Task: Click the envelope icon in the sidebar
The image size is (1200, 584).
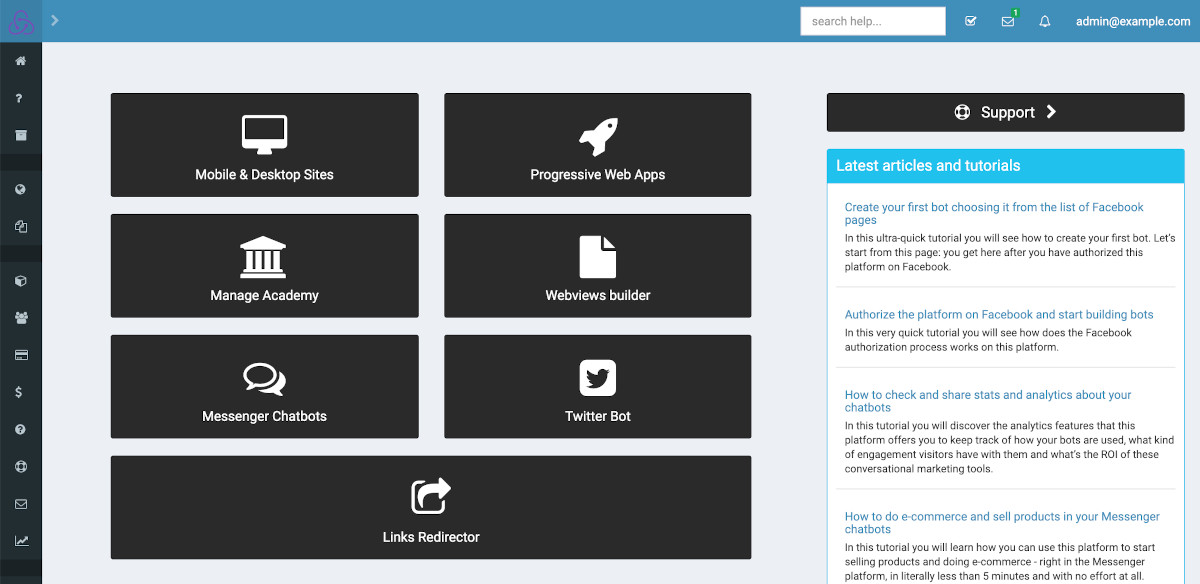Action: click(20, 504)
